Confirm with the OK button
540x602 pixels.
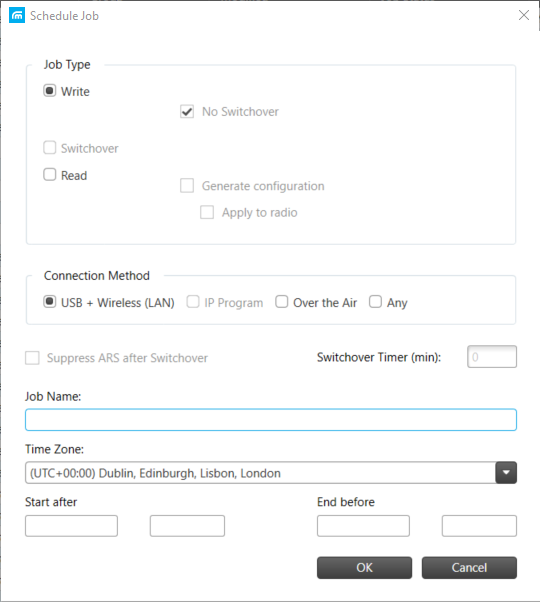coord(364,567)
